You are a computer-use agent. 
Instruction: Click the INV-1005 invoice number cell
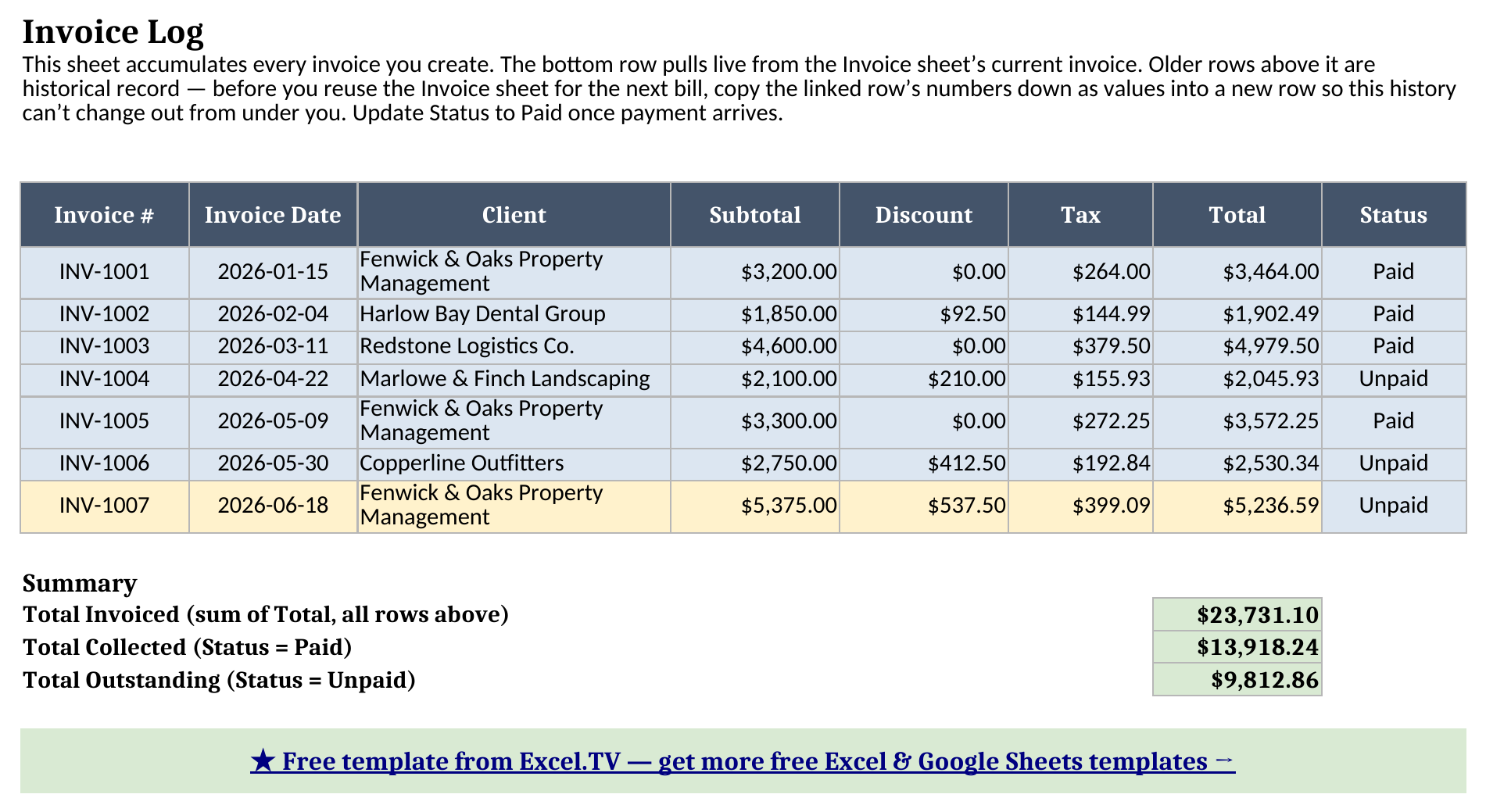pyautogui.click(x=105, y=421)
